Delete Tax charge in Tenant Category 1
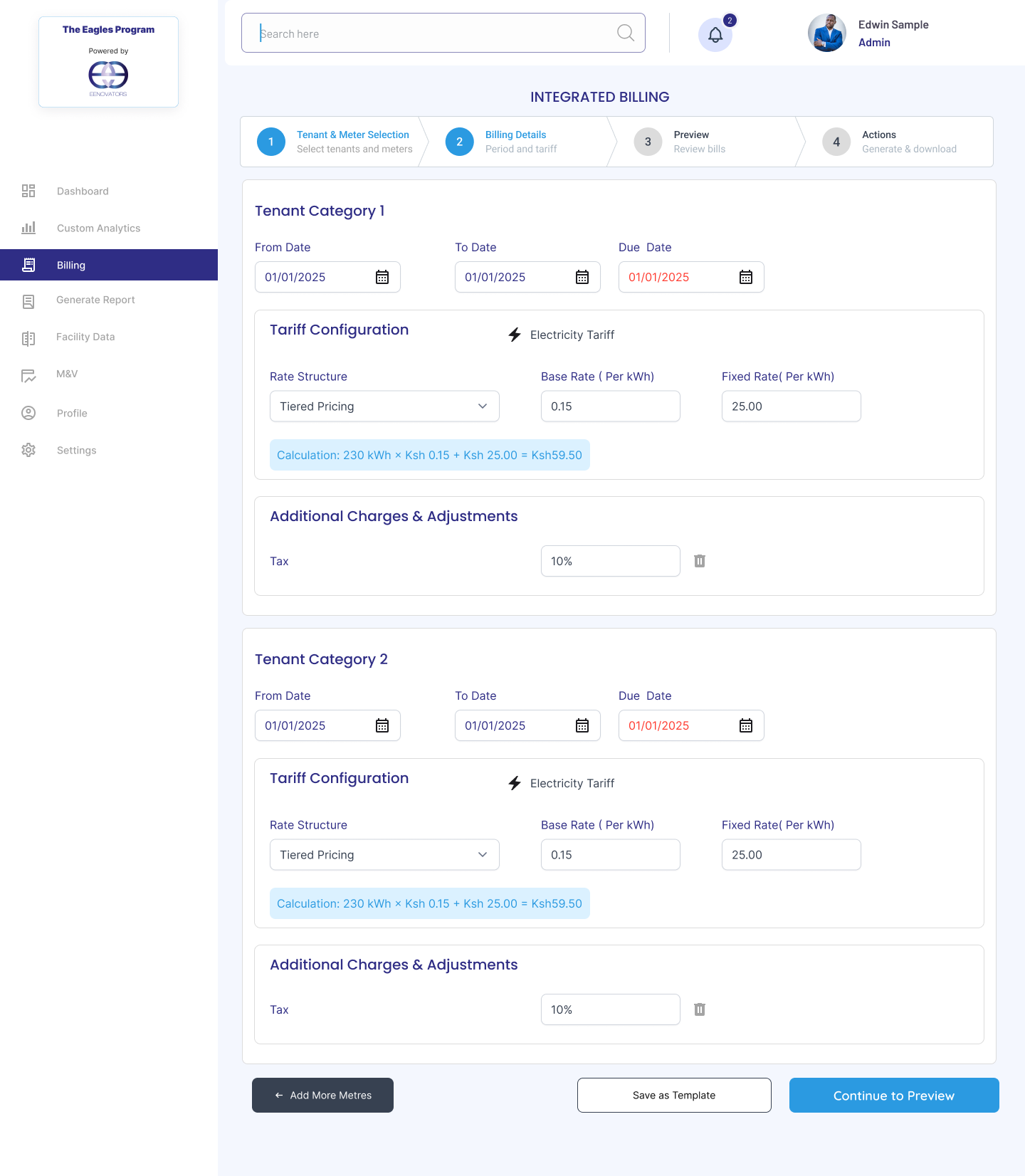This screenshot has height=1176, width=1025. (700, 561)
